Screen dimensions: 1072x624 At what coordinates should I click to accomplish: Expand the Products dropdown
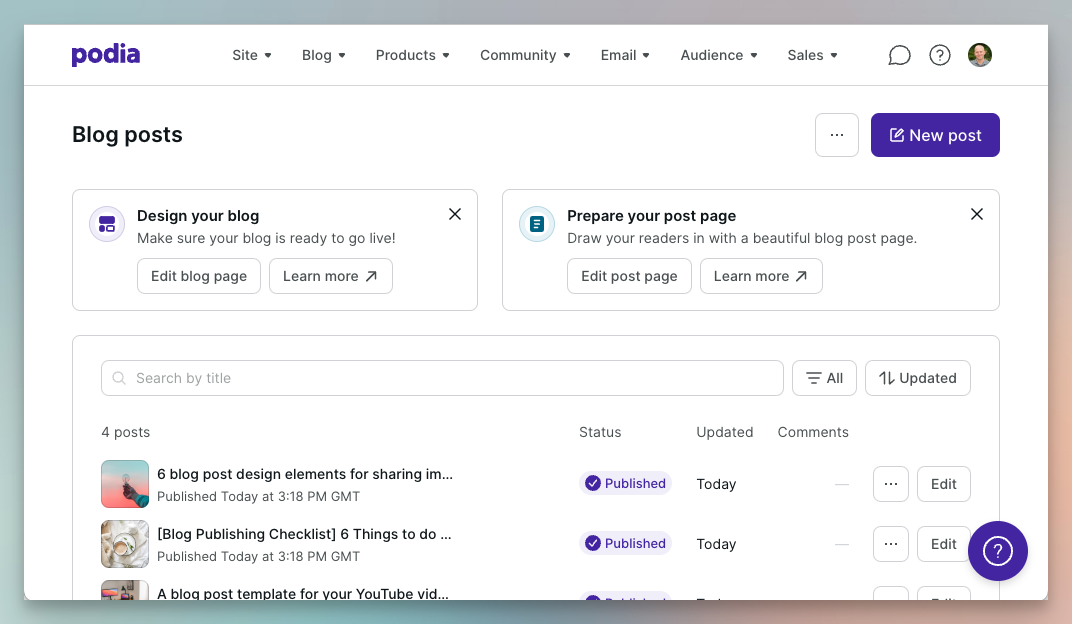pyautogui.click(x=412, y=55)
